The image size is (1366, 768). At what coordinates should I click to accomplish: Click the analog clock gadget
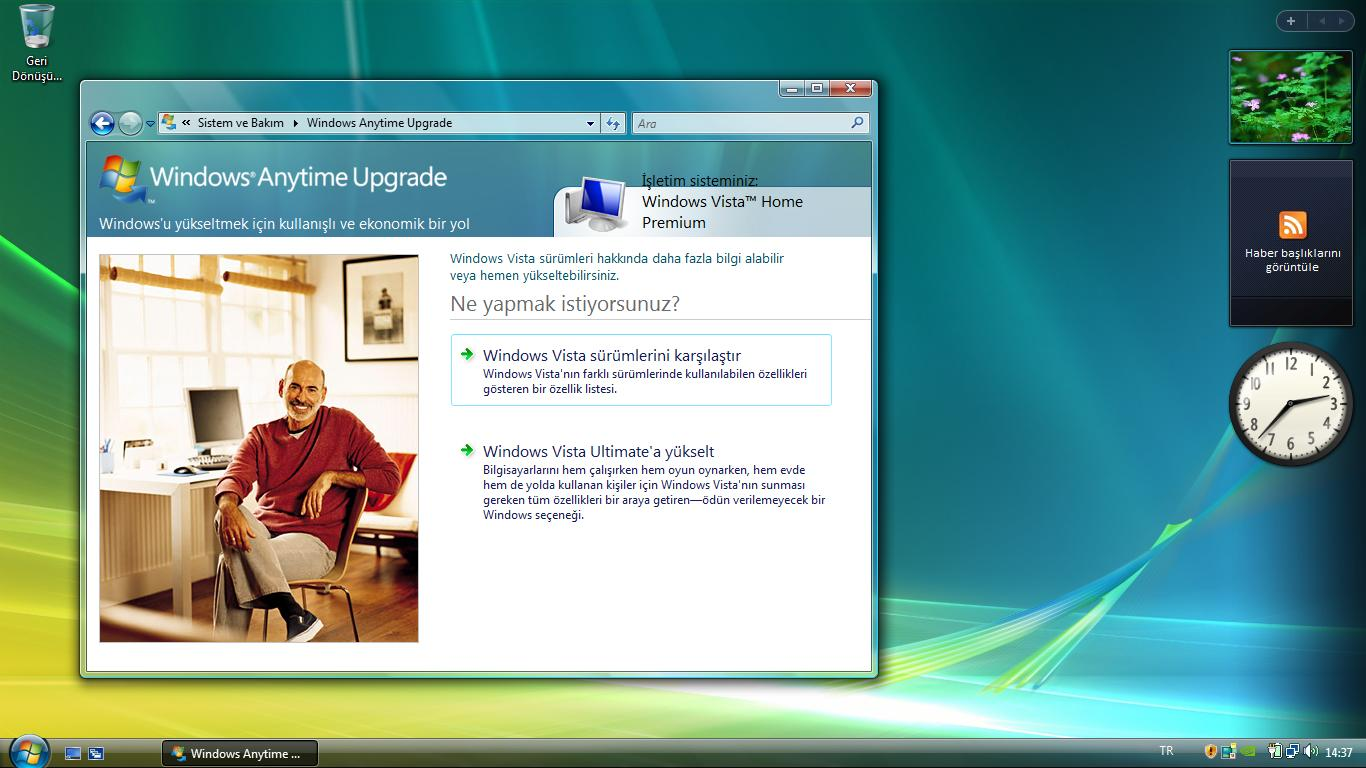1291,404
